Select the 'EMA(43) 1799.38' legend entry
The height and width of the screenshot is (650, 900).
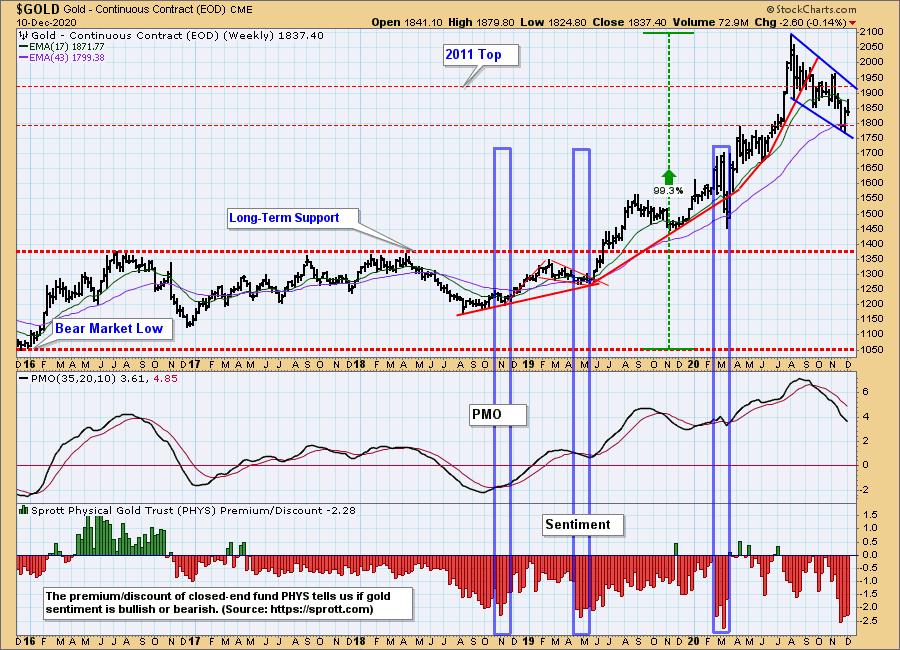pos(62,57)
